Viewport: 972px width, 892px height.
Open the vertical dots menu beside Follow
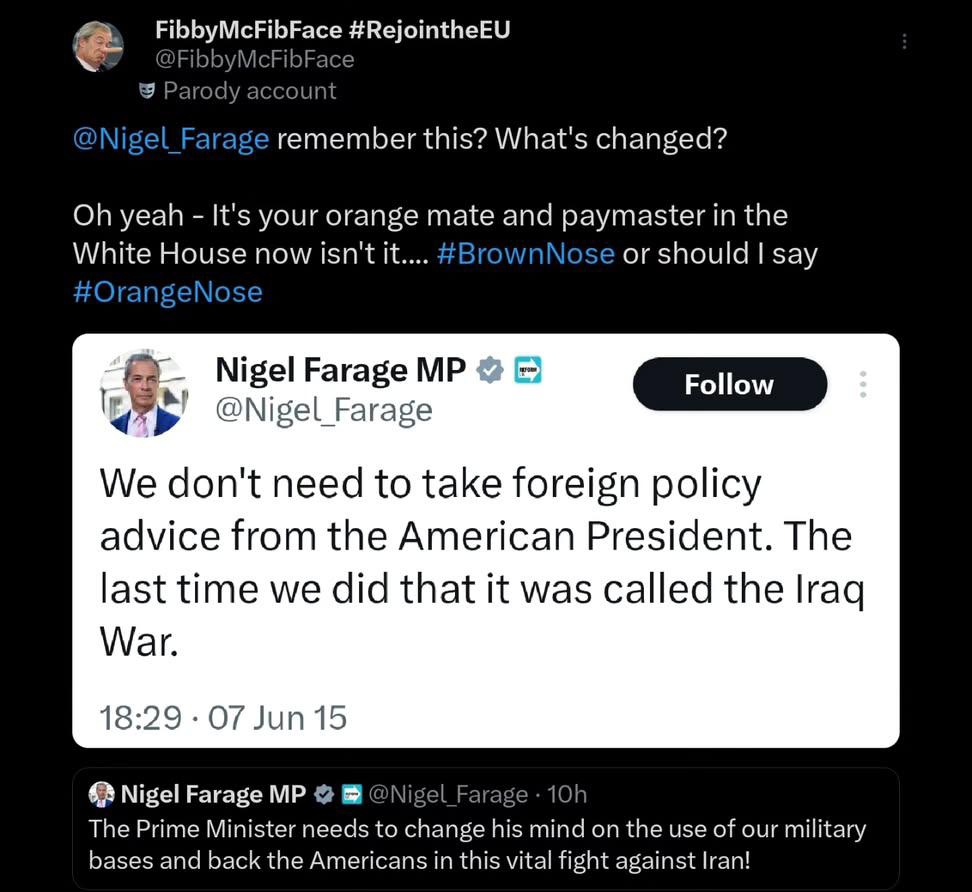[863, 385]
